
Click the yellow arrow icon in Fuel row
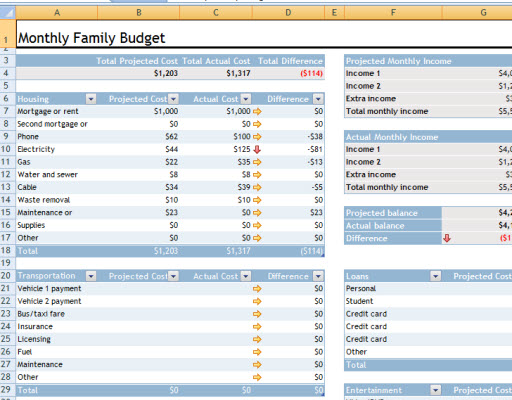pyautogui.click(x=257, y=352)
